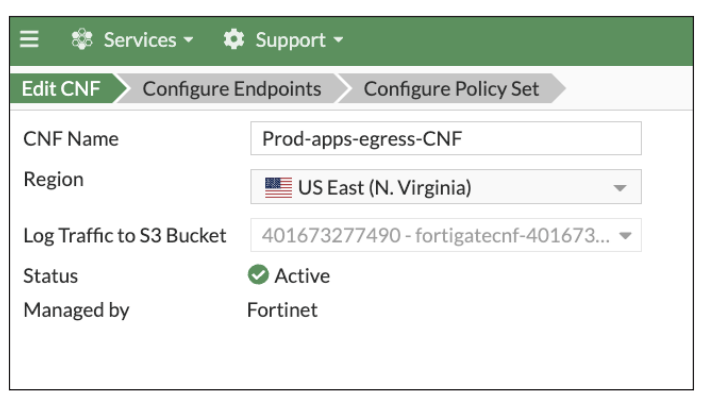This screenshot has height=398, width=706.
Task: Click the Fortinet managed-by value
Action: point(282,310)
